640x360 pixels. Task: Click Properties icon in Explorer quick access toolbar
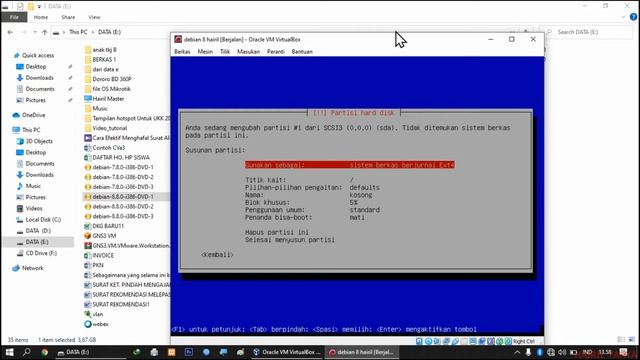point(20,6)
